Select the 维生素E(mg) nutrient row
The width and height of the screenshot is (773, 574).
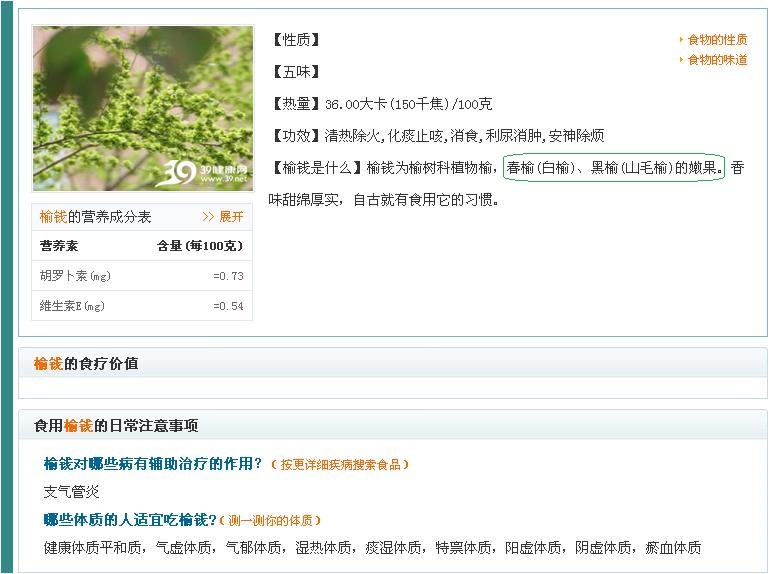tap(142, 306)
